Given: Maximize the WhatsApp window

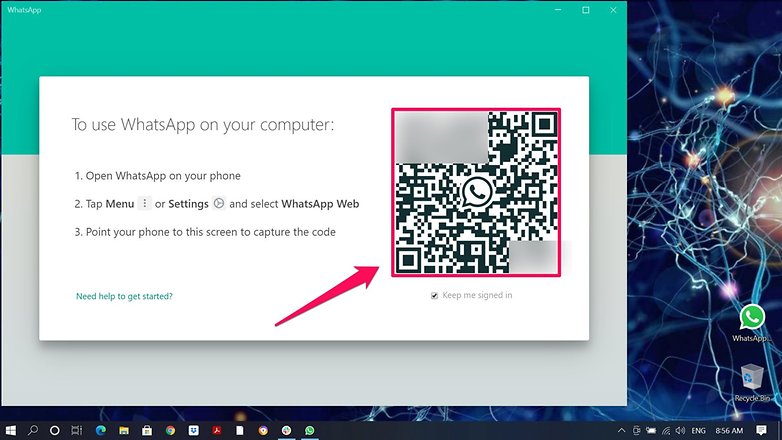Looking at the screenshot, I should (x=586, y=10).
